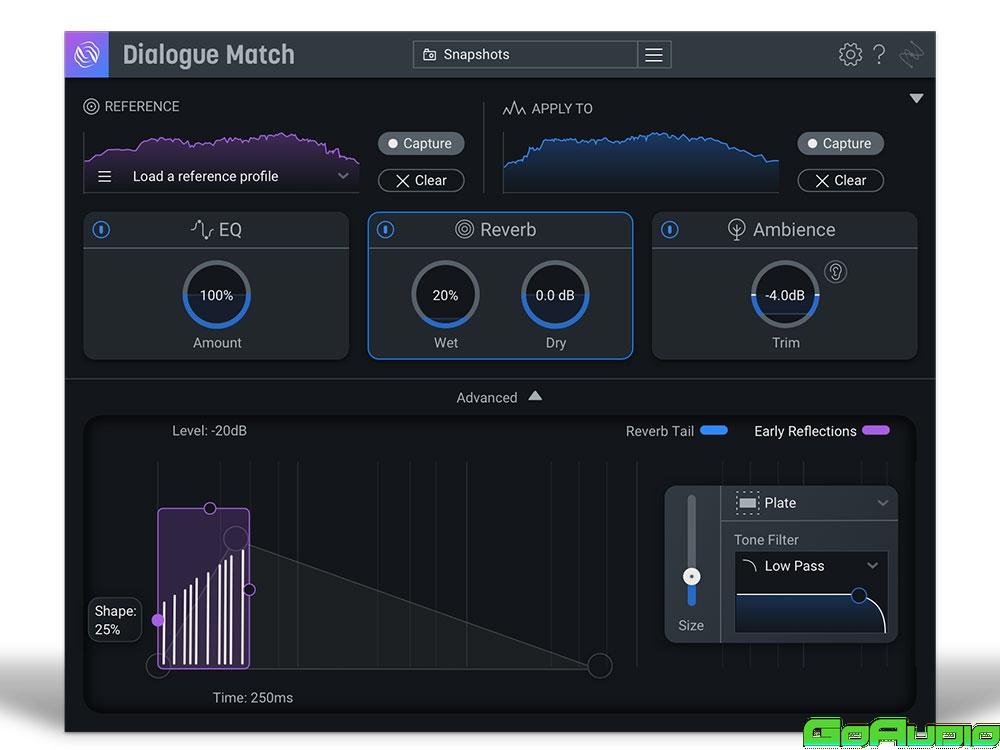Click the "Tone Filter" label
This screenshot has width=1000, height=750.
coord(766,540)
